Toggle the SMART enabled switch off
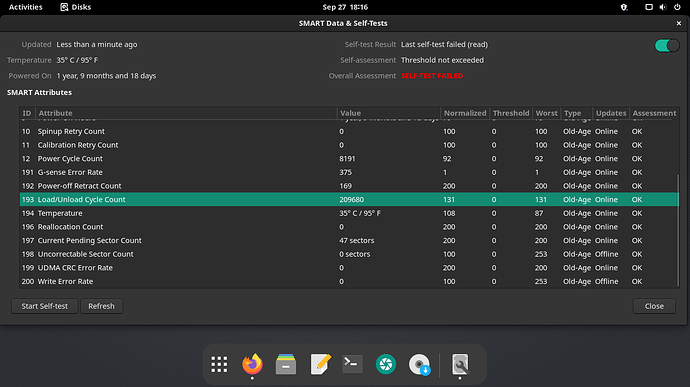690x387 pixels. click(x=667, y=45)
